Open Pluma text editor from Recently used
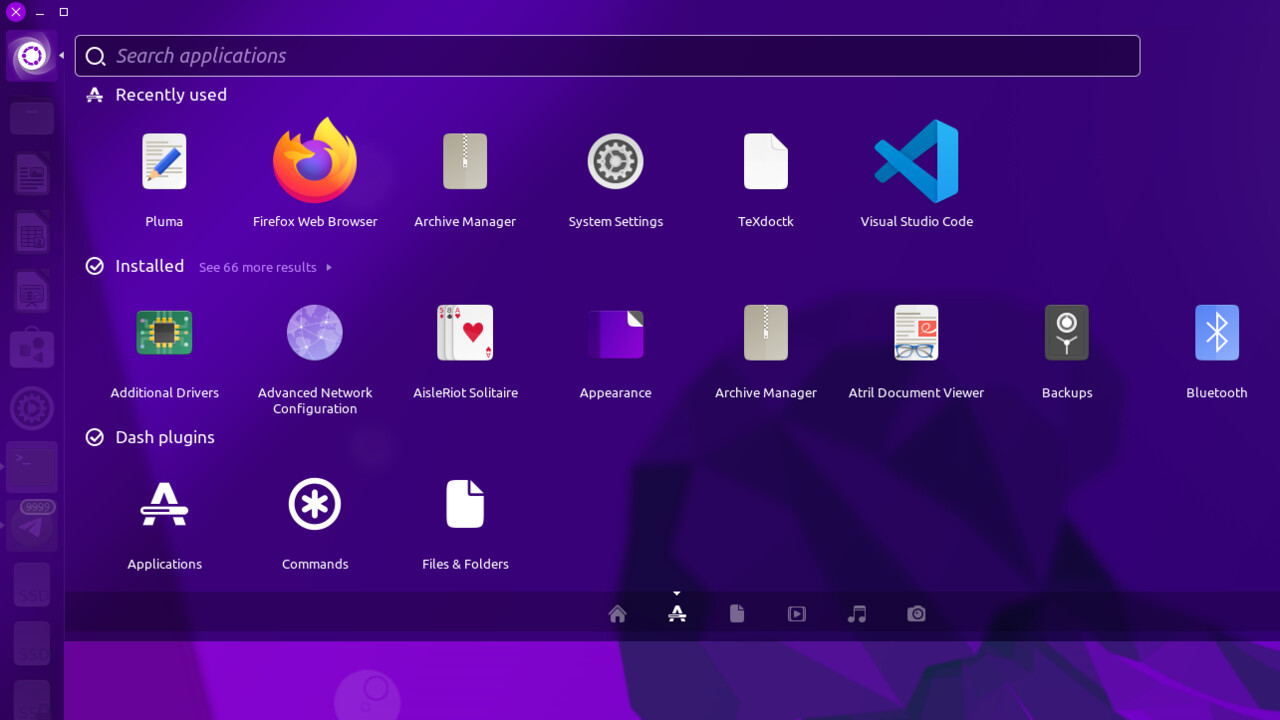The width and height of the screenshot is (1280, 720). (164, 162)
